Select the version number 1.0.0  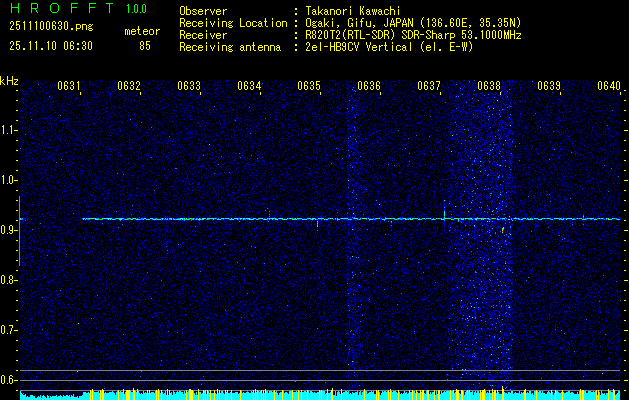pos(136,9)
